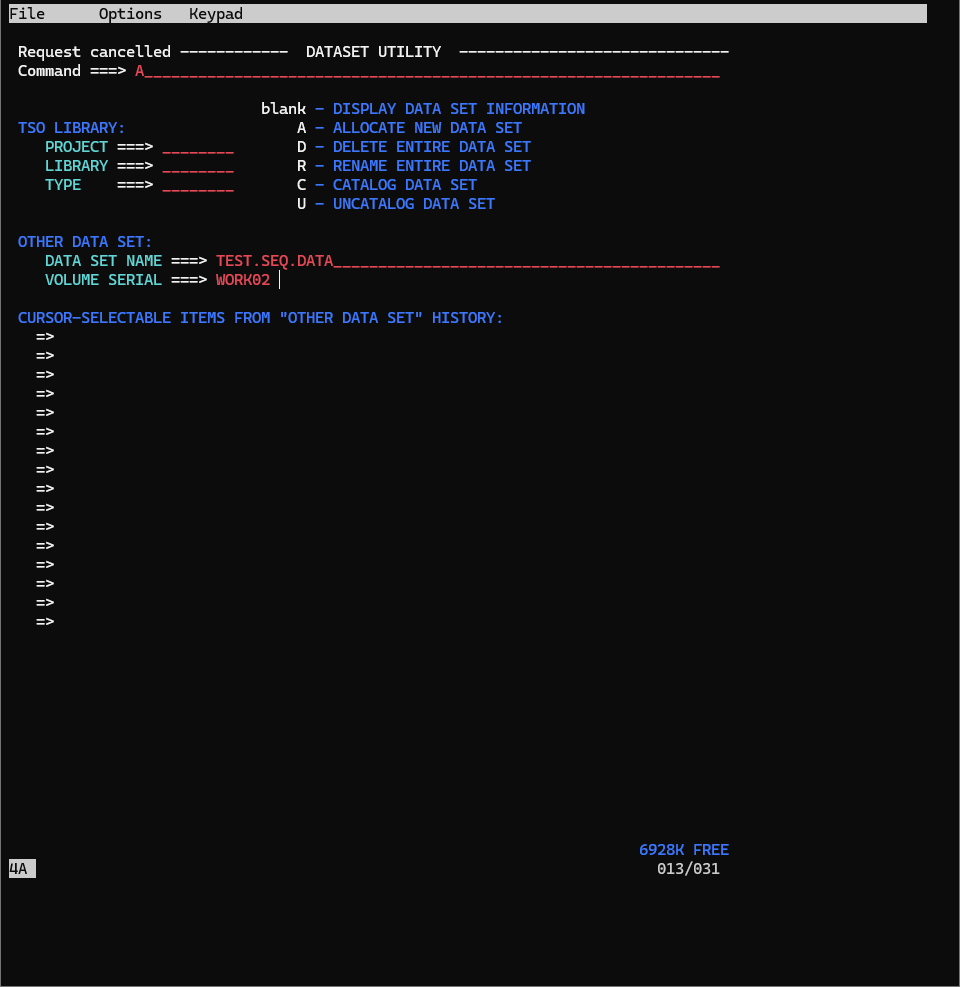
Task: Click the 'Request cancelled' message
Action: [94, 52]
